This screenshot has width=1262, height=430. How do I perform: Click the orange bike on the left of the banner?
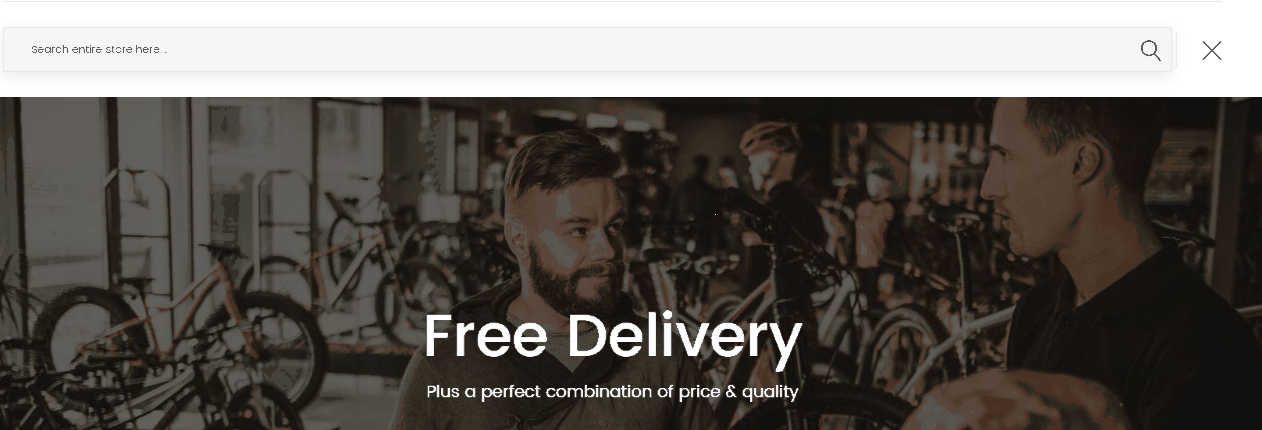point(190,300)
